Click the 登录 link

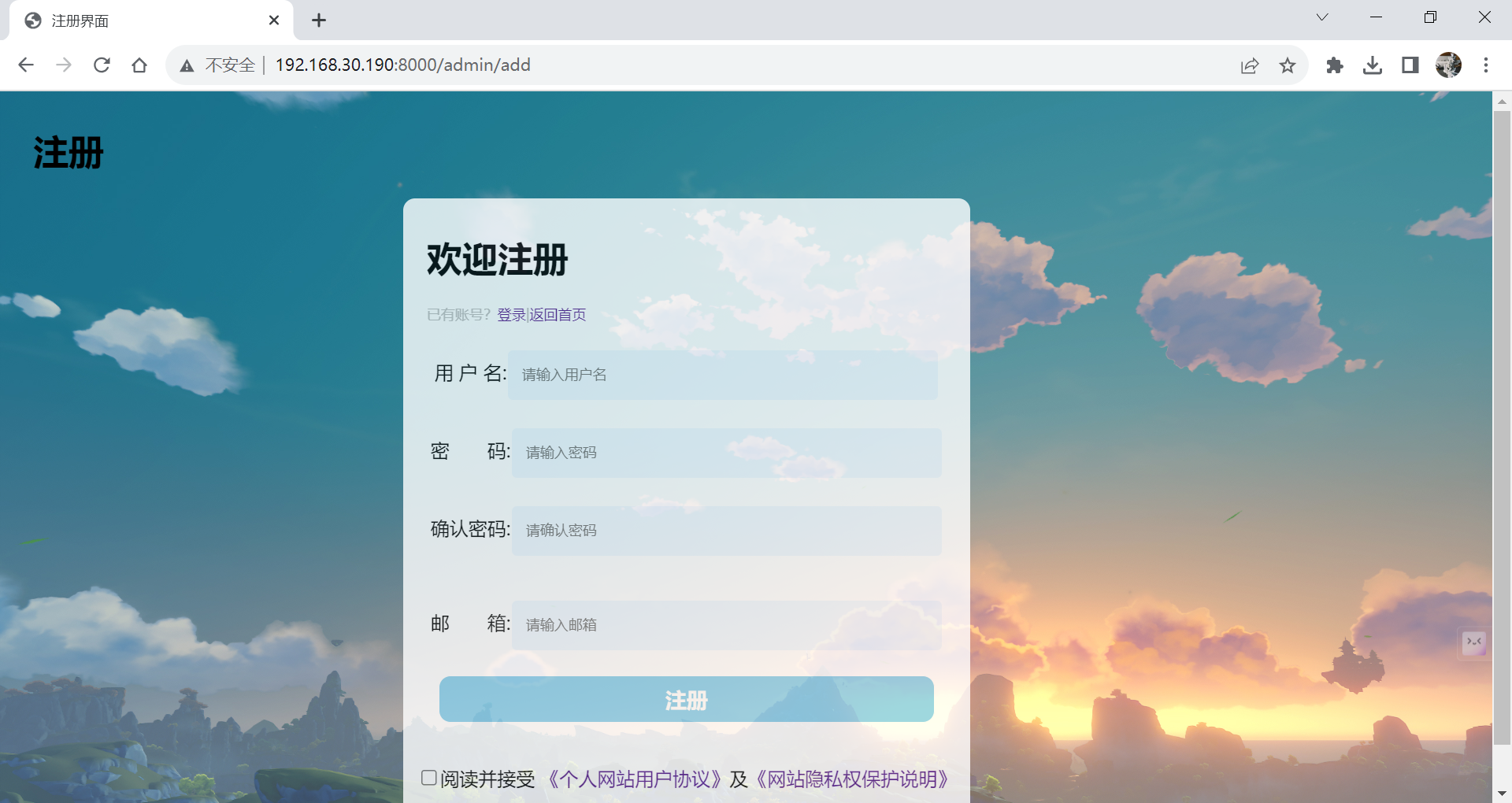point(511,315)
